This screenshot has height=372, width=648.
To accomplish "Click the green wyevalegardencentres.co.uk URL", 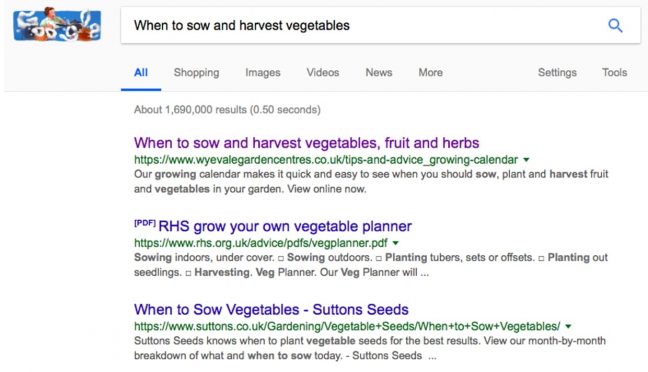I will [326, 160].
